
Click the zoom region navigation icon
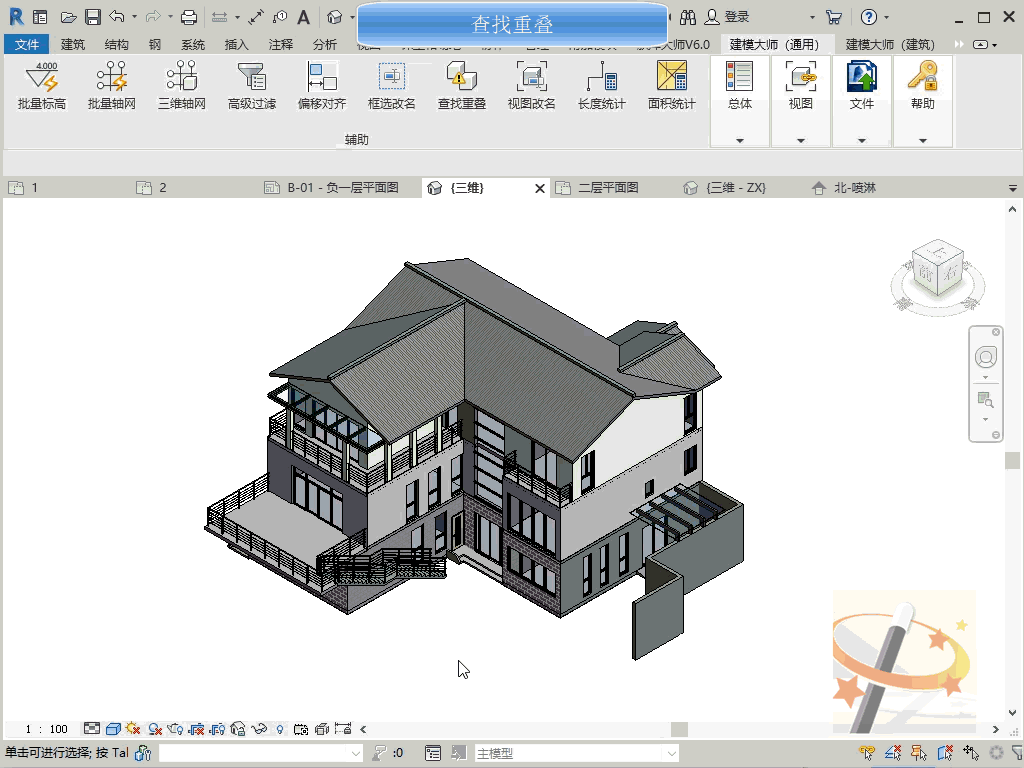(x=985, y=399)
